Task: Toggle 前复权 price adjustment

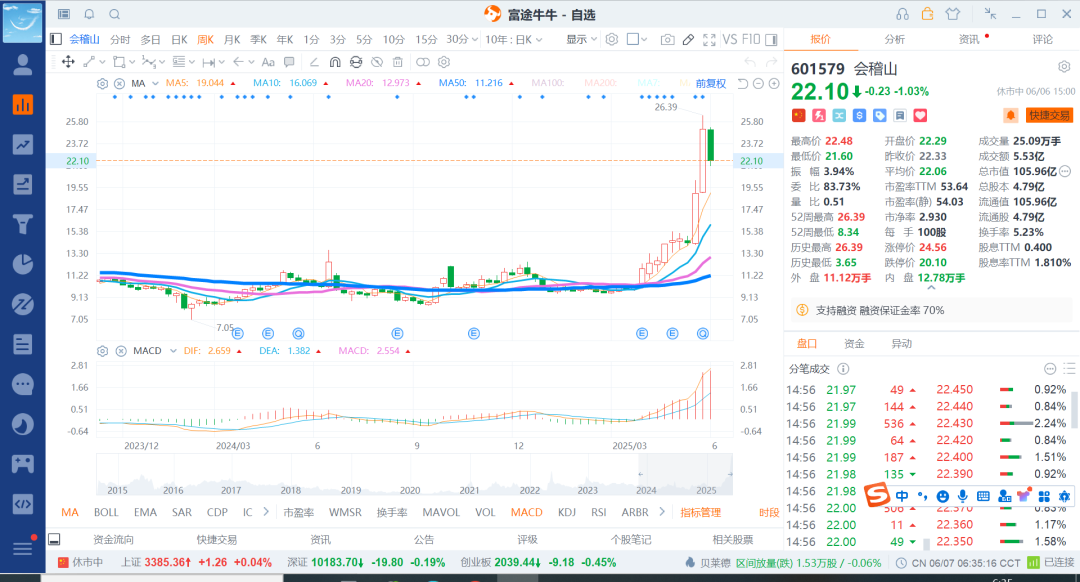Action: (x=710, y=83)
